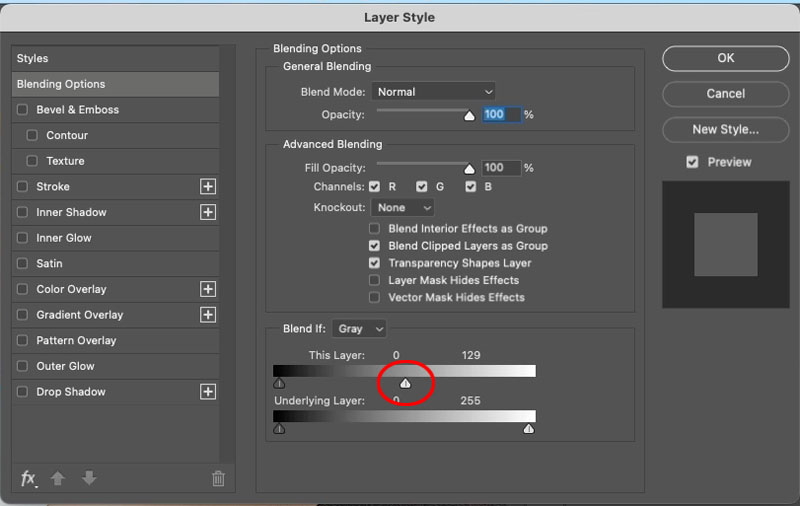800x506 pixels.
Task: Select Blending Options in the list
Action: pos(115,84)
